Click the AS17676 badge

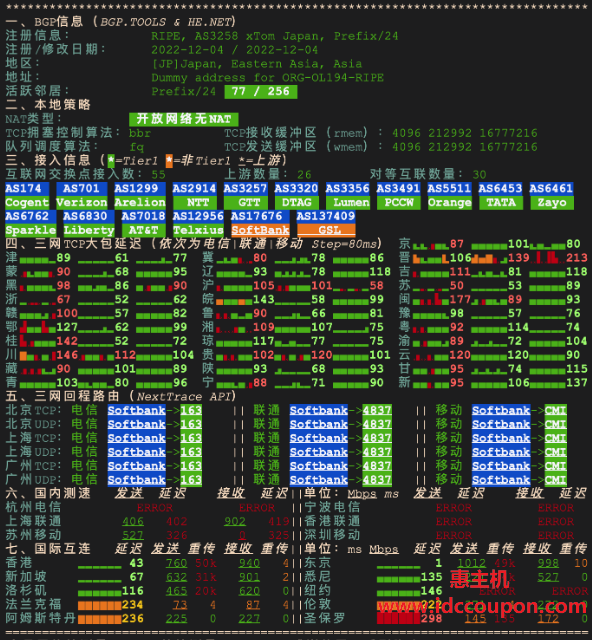260,216
